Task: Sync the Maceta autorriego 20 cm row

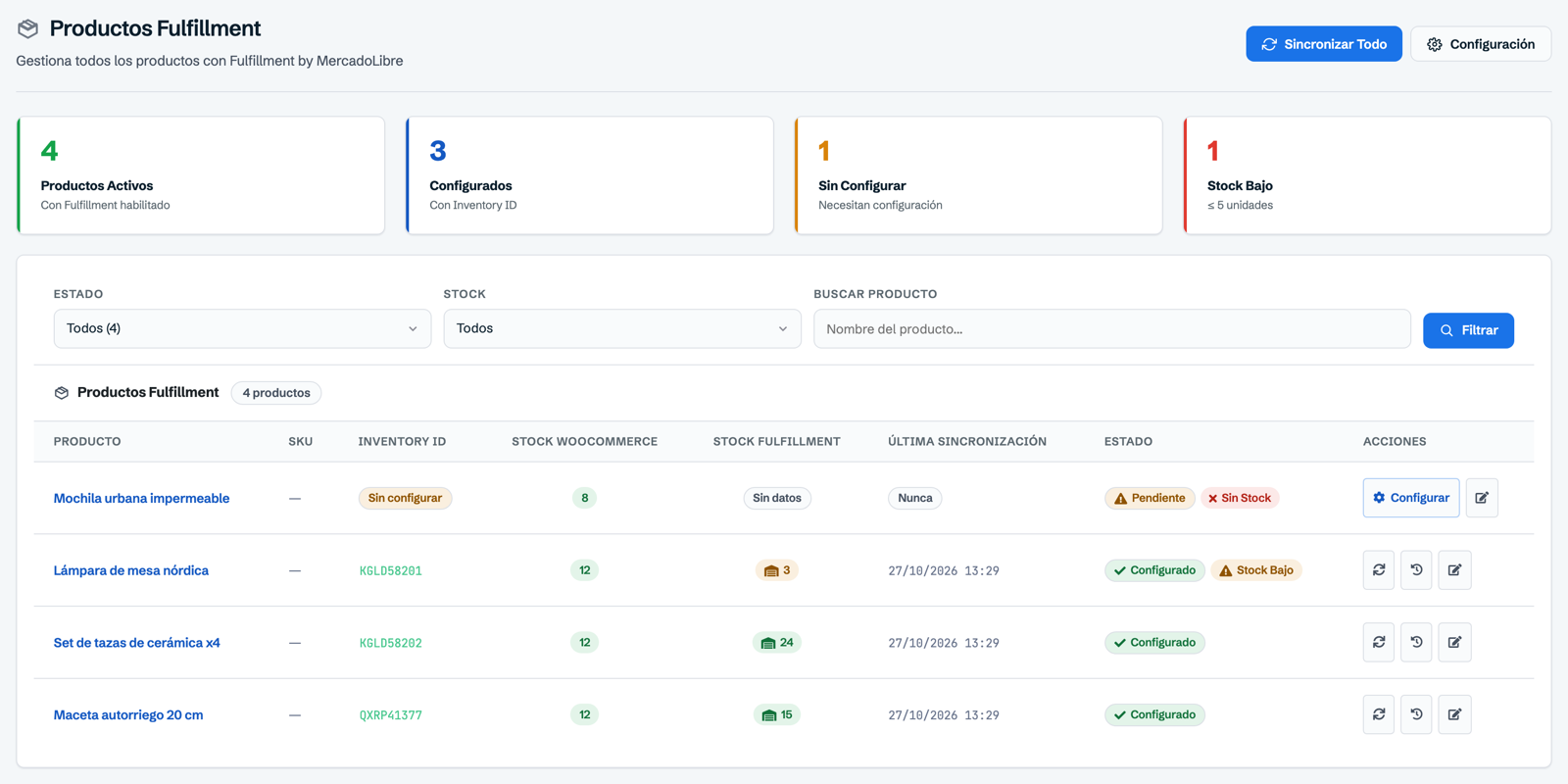Action: click(1378, 715)
